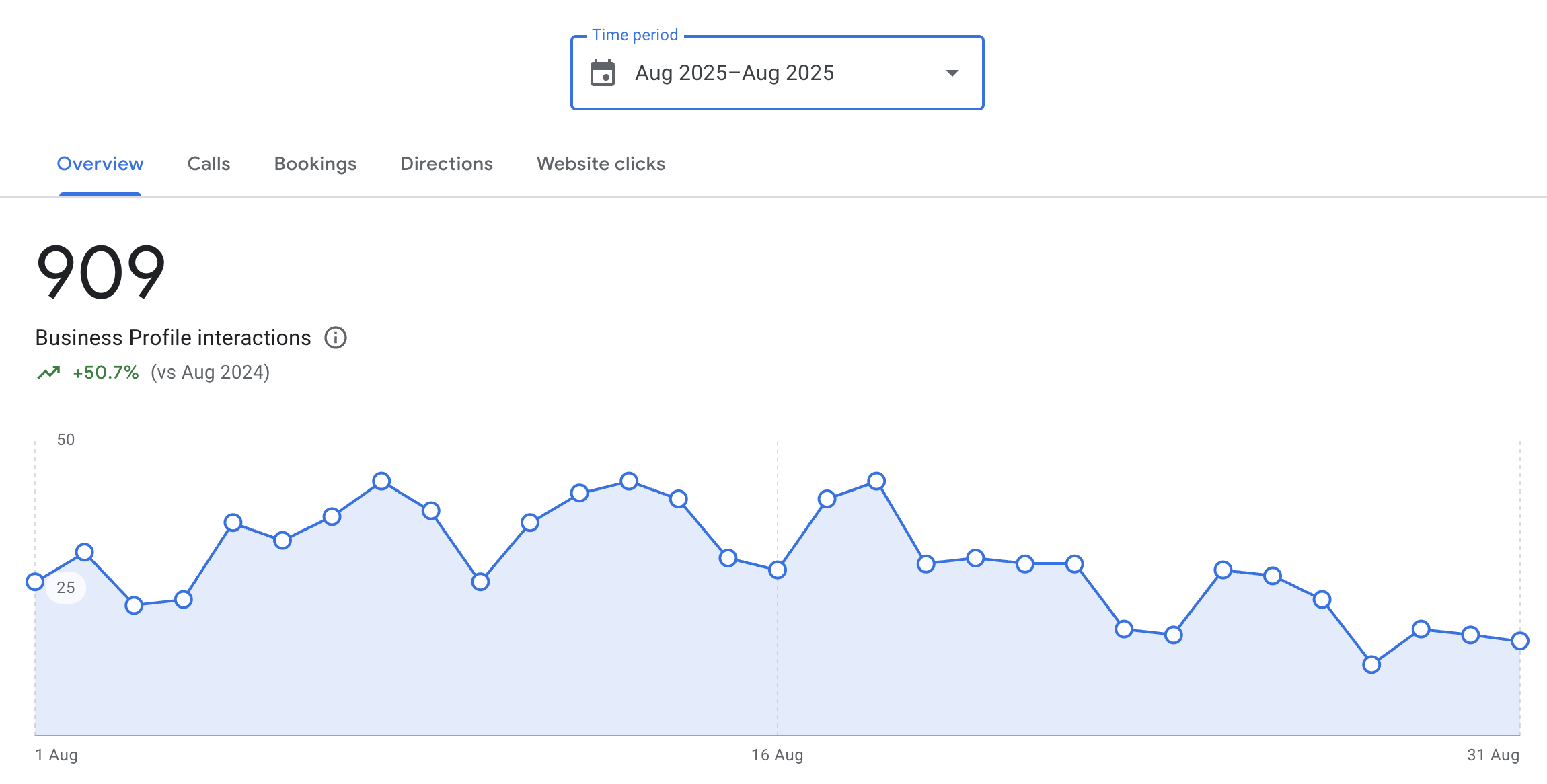The height and width of the screenshot is (784, 1547).
Task: Open the Directions tab
Action: (446, 164)
